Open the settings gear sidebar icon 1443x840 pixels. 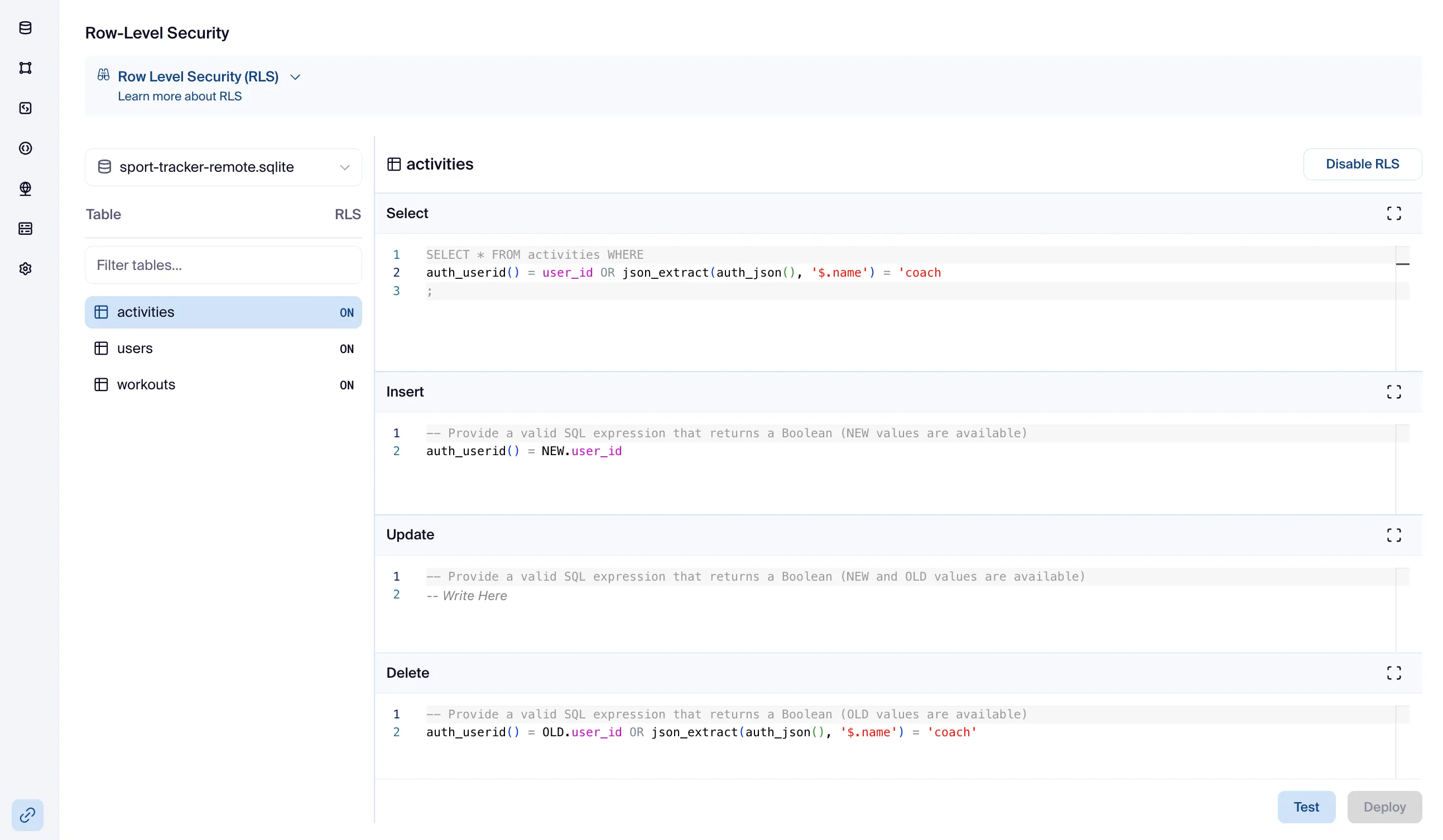[x=25, y=269]
